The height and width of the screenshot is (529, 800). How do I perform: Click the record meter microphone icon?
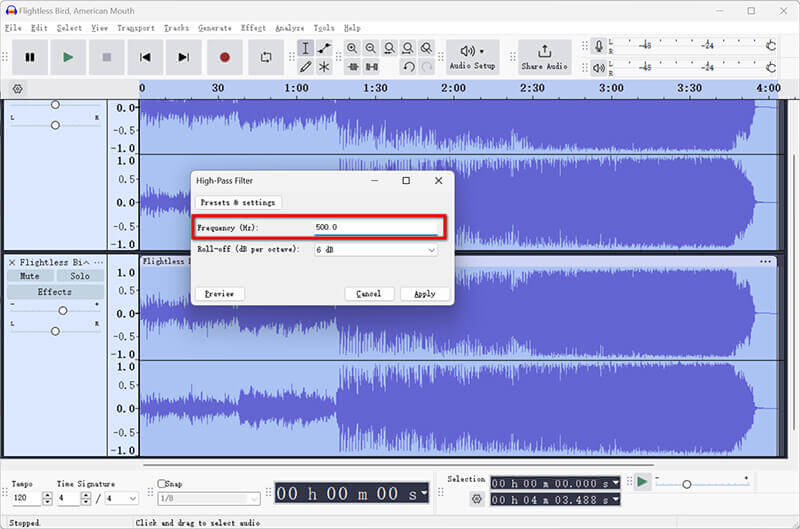[599, 46]
